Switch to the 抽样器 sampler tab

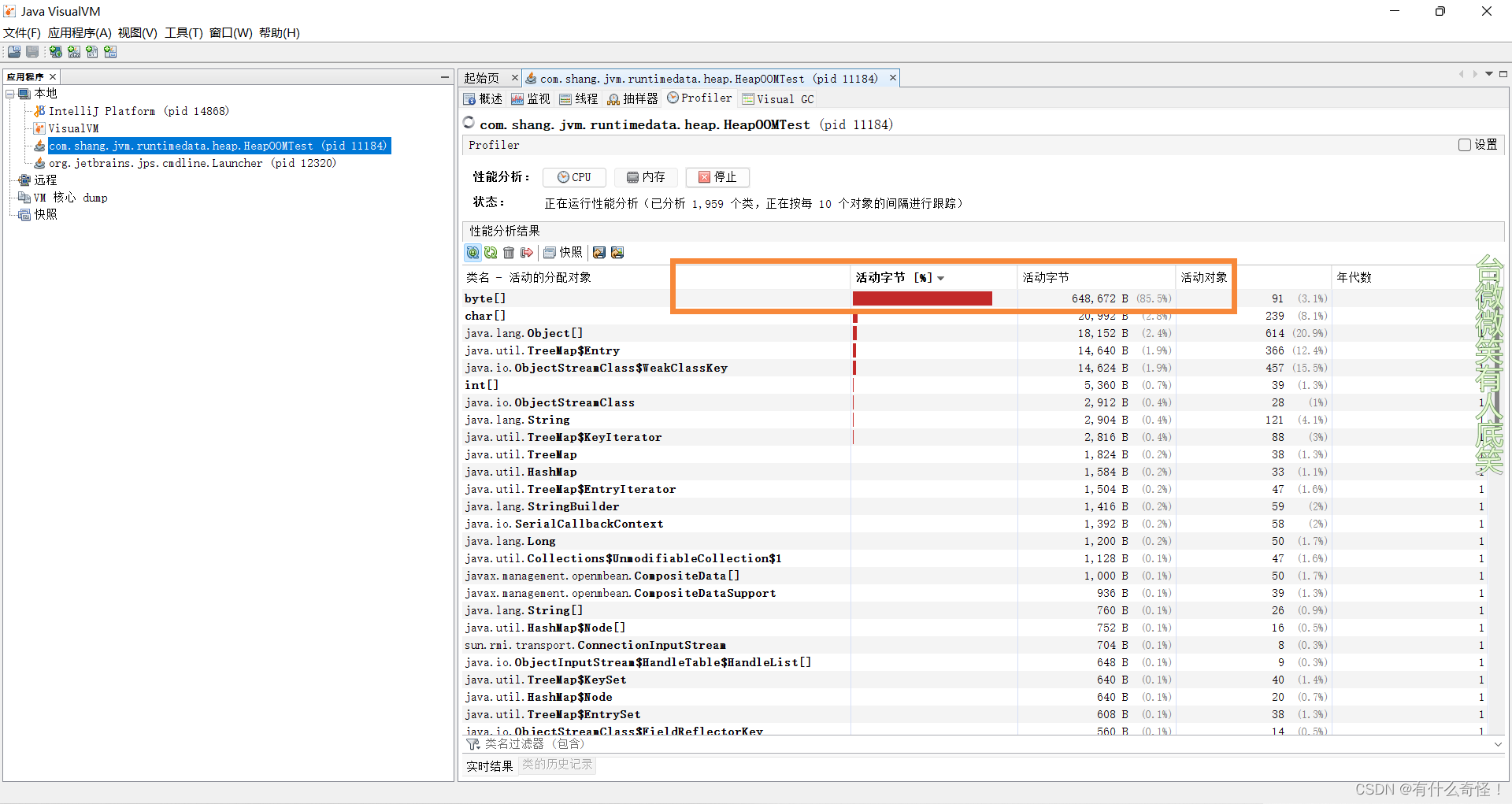coord(632,99)
